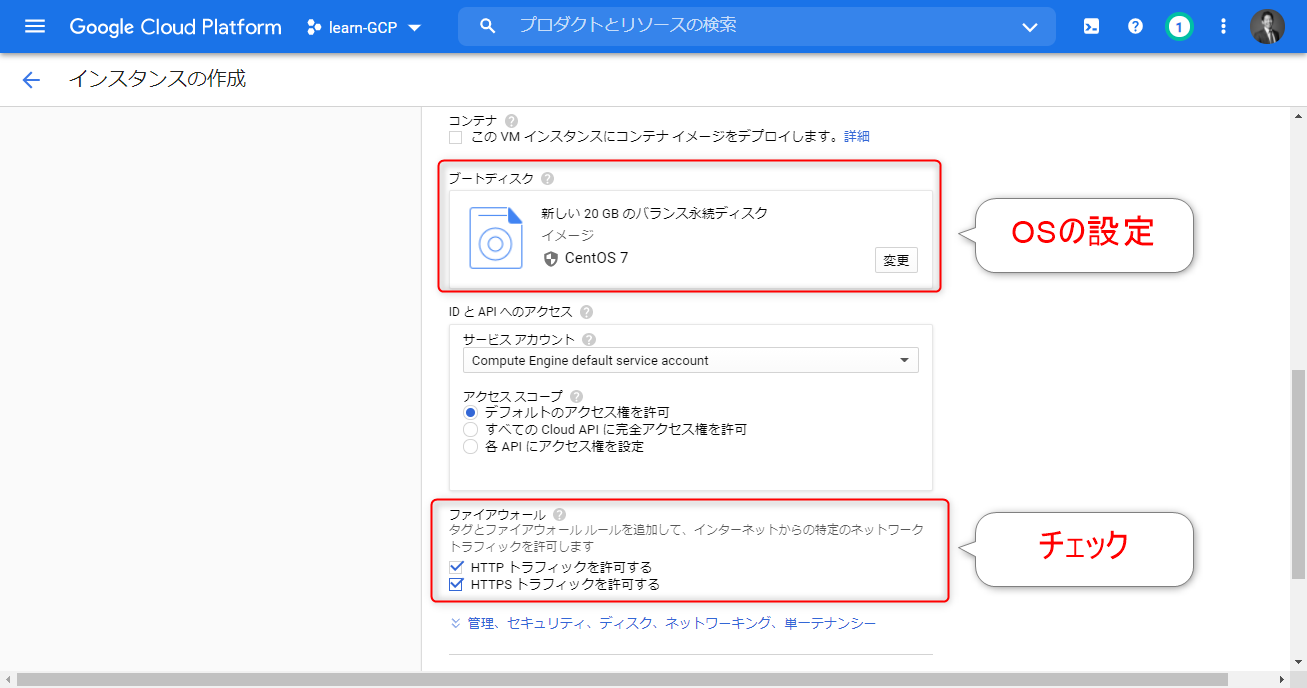Click the search magnifier icon

488,26
